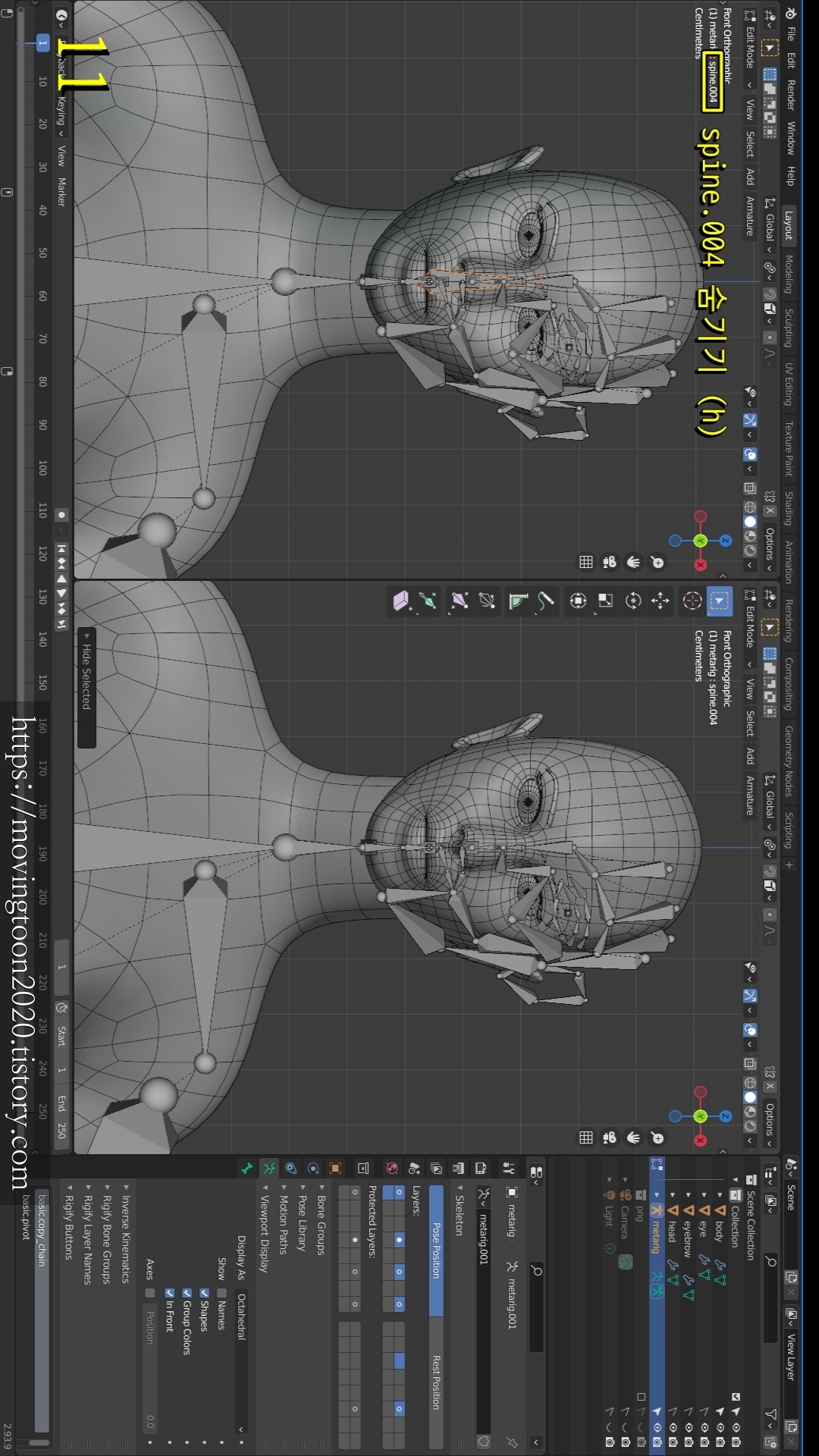The width and height of the screenshot is (819, 1456).
Task: Open the Help menu
Action: click(790, 176)
